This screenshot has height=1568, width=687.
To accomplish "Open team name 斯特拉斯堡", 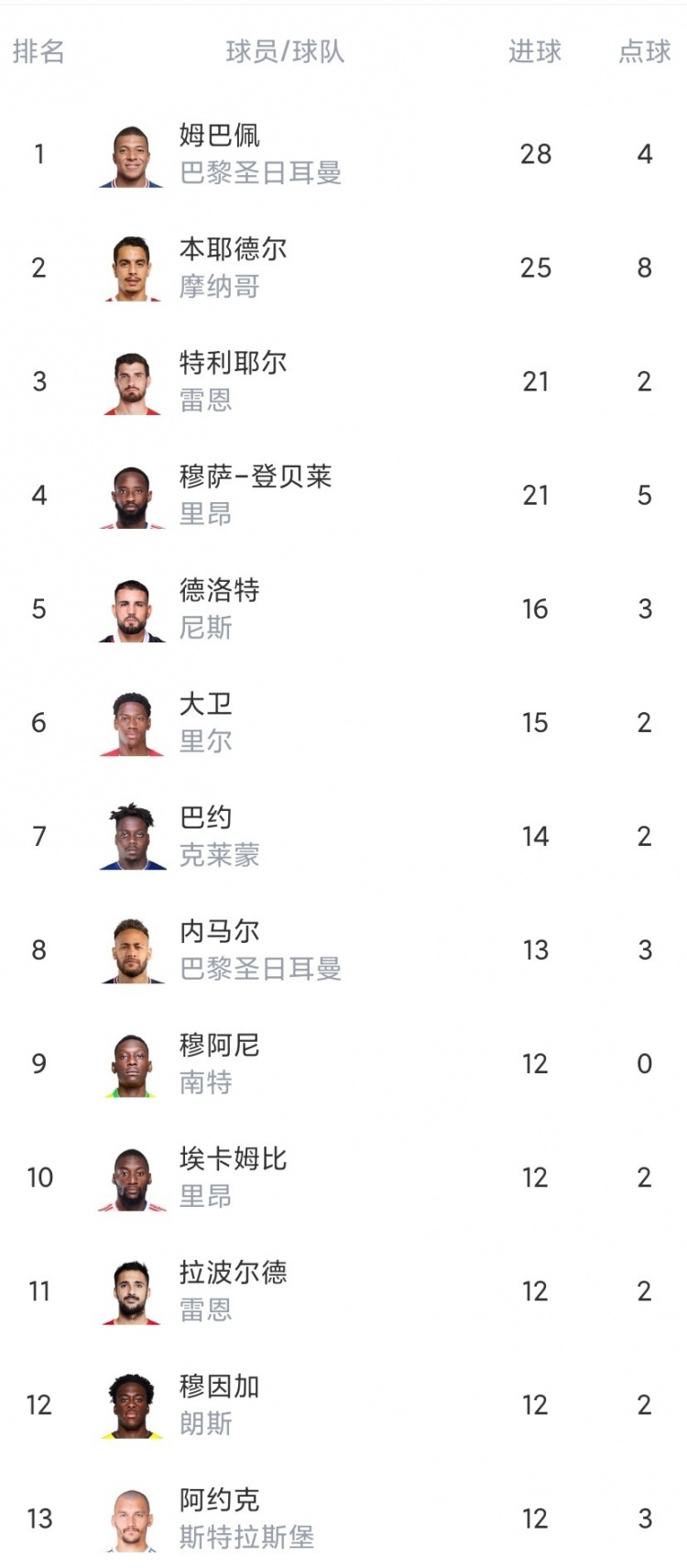I will tap(246, 1537).
